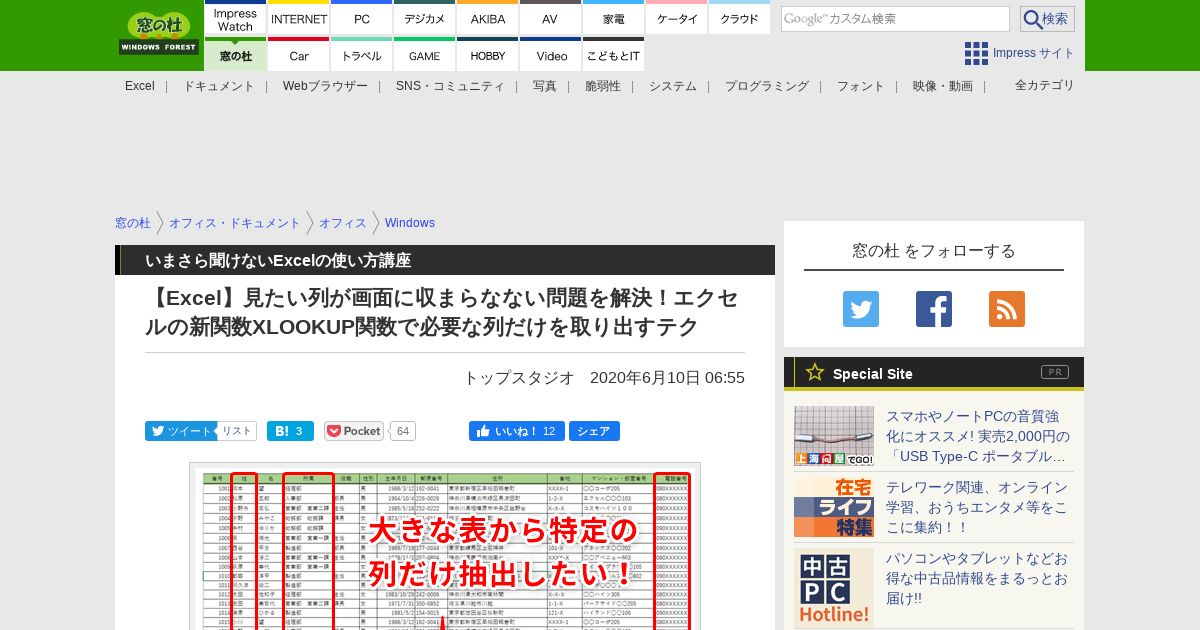
Task: Click the Pocket count 64
Action: (403, 431)
